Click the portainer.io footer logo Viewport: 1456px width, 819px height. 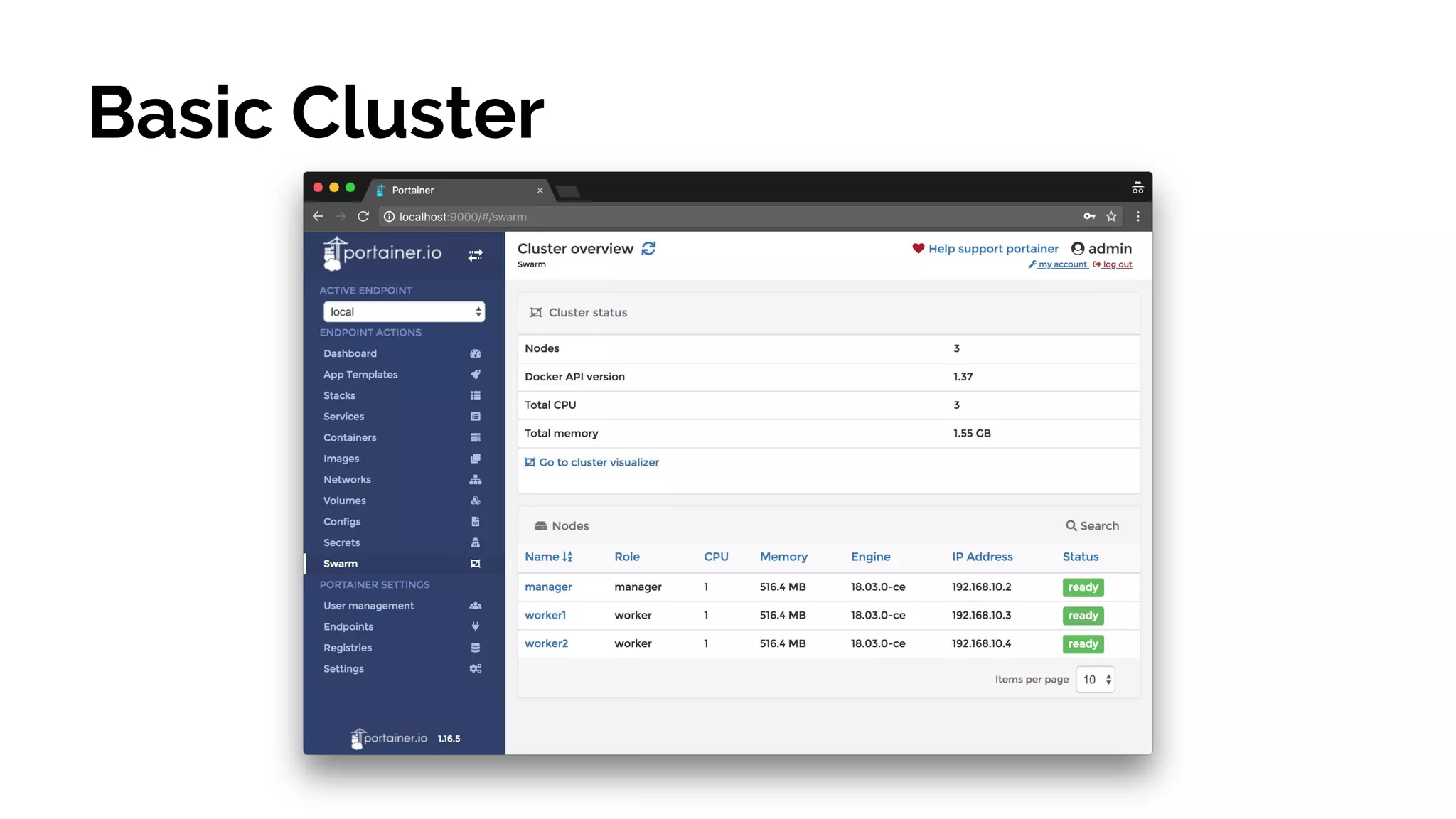[x=390, y=739]
